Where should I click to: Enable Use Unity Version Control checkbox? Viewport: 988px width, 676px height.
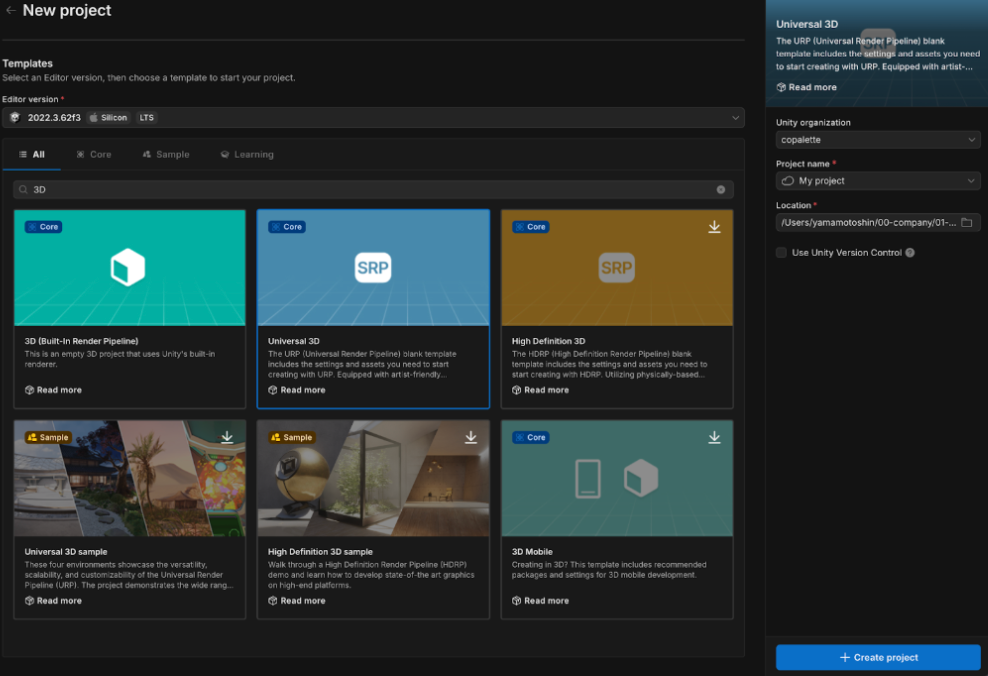781,253
